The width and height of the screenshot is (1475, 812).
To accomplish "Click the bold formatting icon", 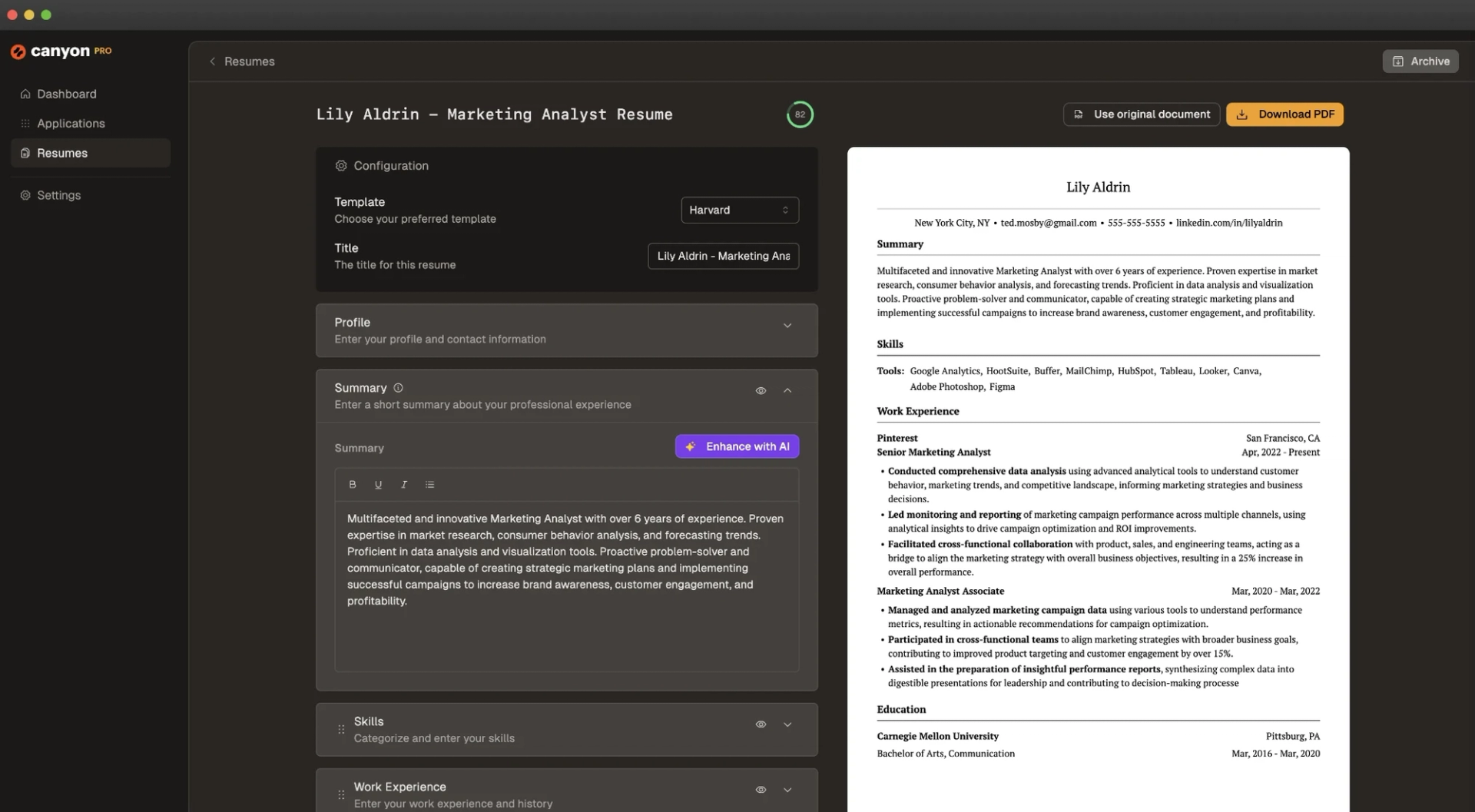I will coord(353,485).
